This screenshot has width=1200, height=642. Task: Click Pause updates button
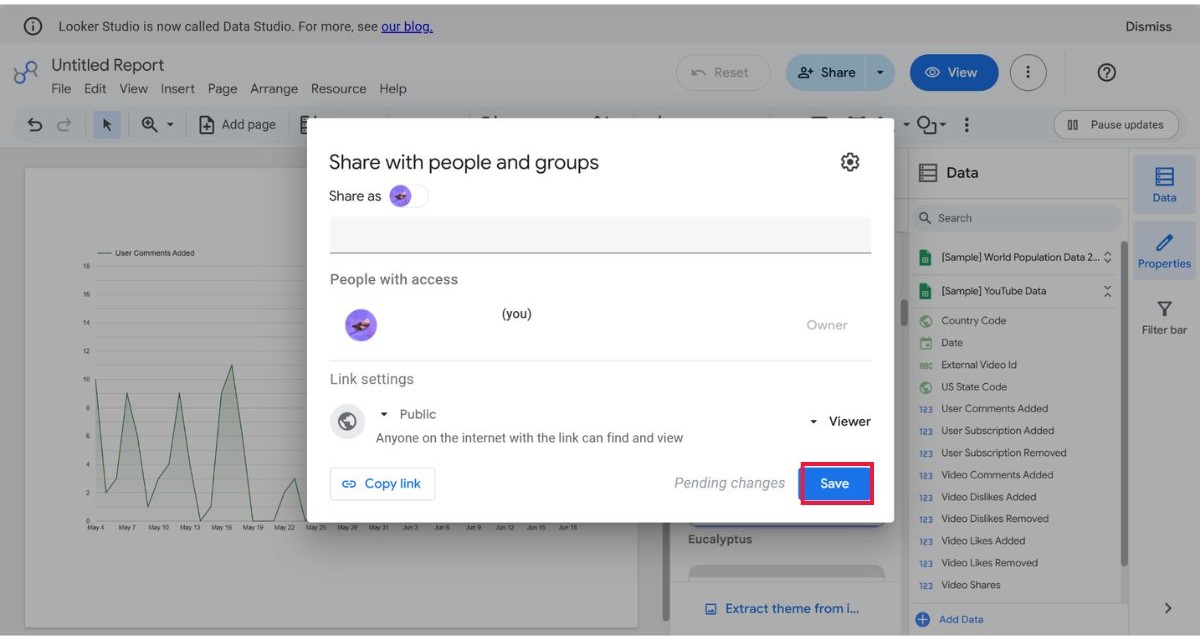[x=1115, y=125]
